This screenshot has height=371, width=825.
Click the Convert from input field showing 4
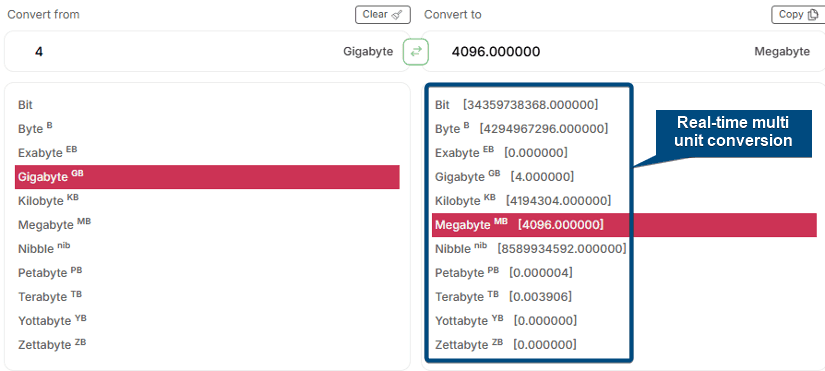click(207, 52)
